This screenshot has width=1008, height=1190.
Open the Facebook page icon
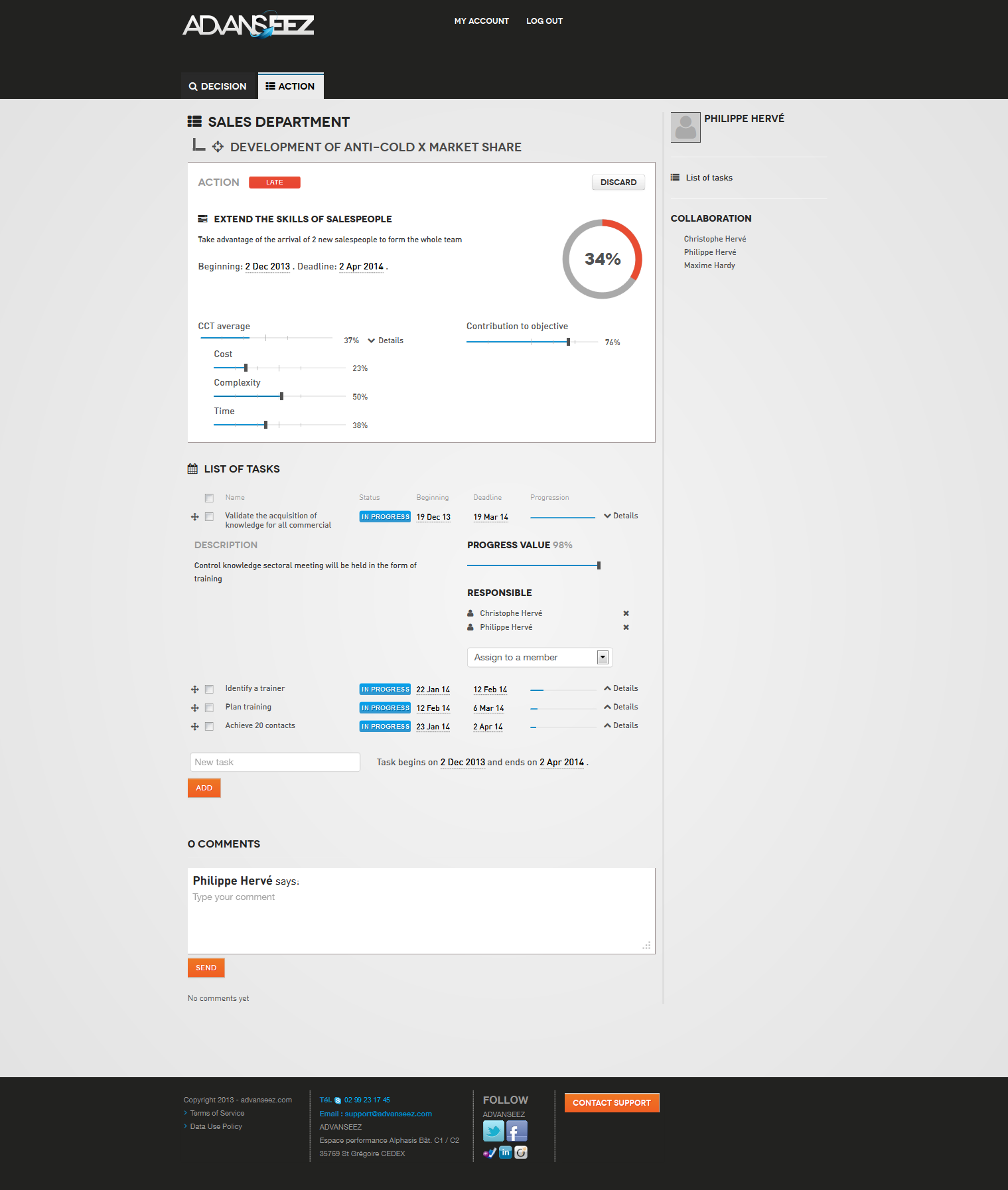(x=516, y=1130)
